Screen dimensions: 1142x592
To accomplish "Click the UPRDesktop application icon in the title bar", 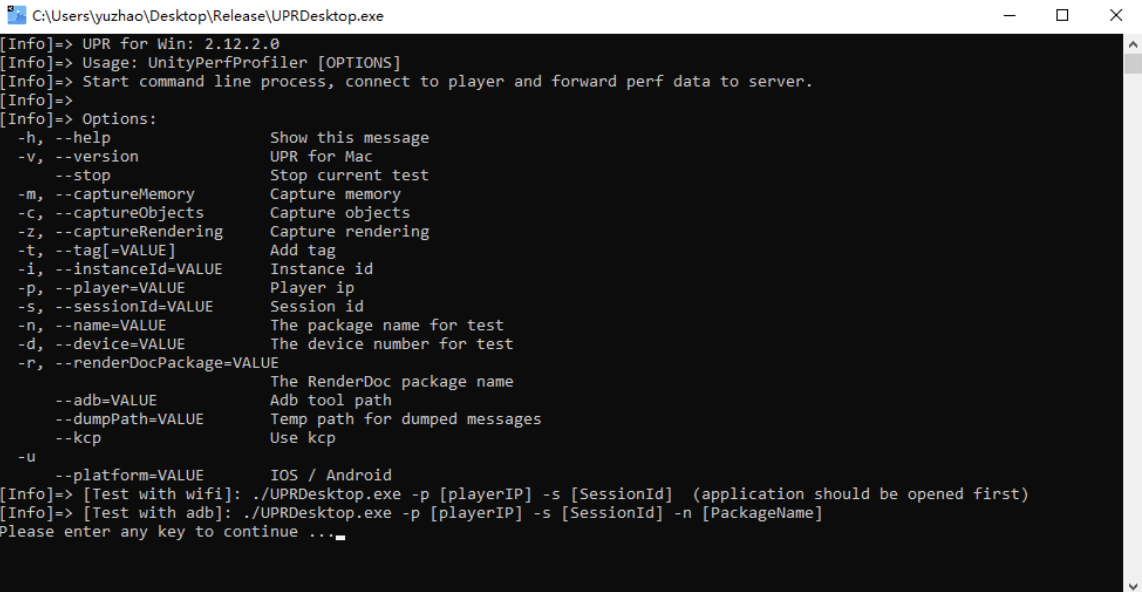I will (12, 14).
